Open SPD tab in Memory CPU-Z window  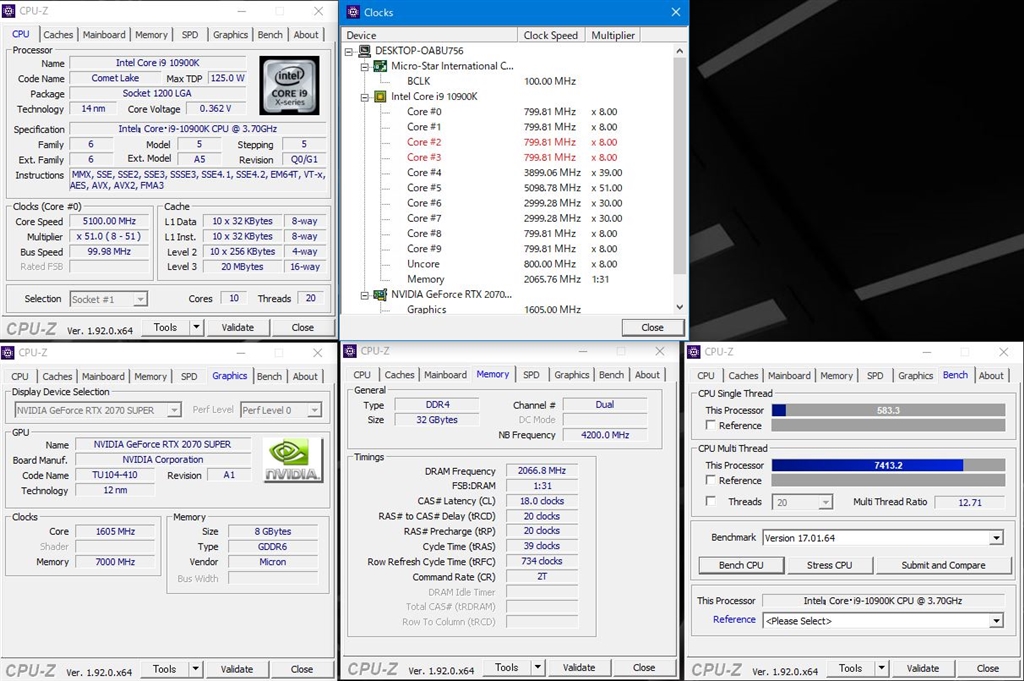pyautogui.click(x=532, y=375)
